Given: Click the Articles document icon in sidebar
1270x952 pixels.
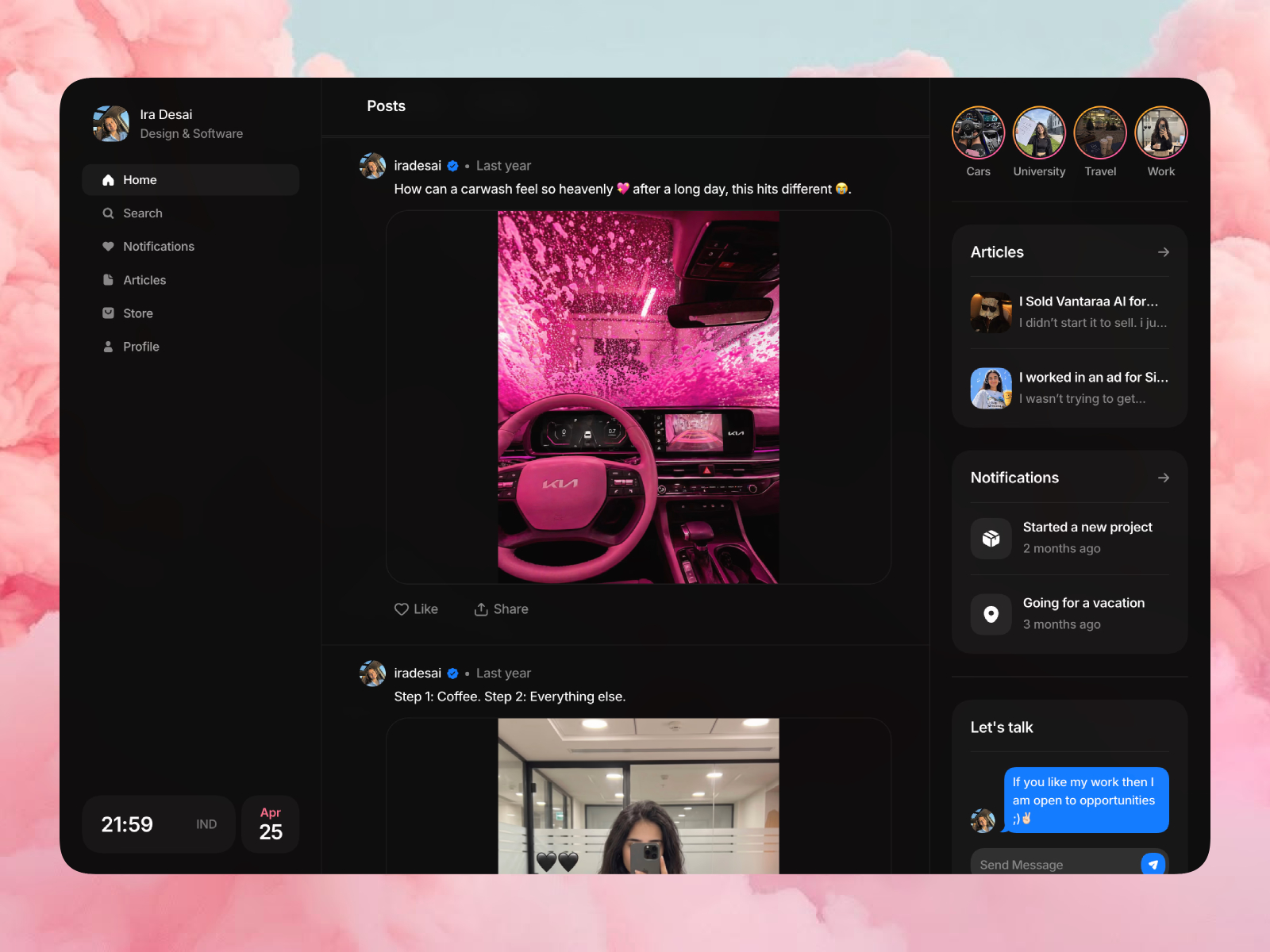Looking at the screenshot, I should 108,280.
